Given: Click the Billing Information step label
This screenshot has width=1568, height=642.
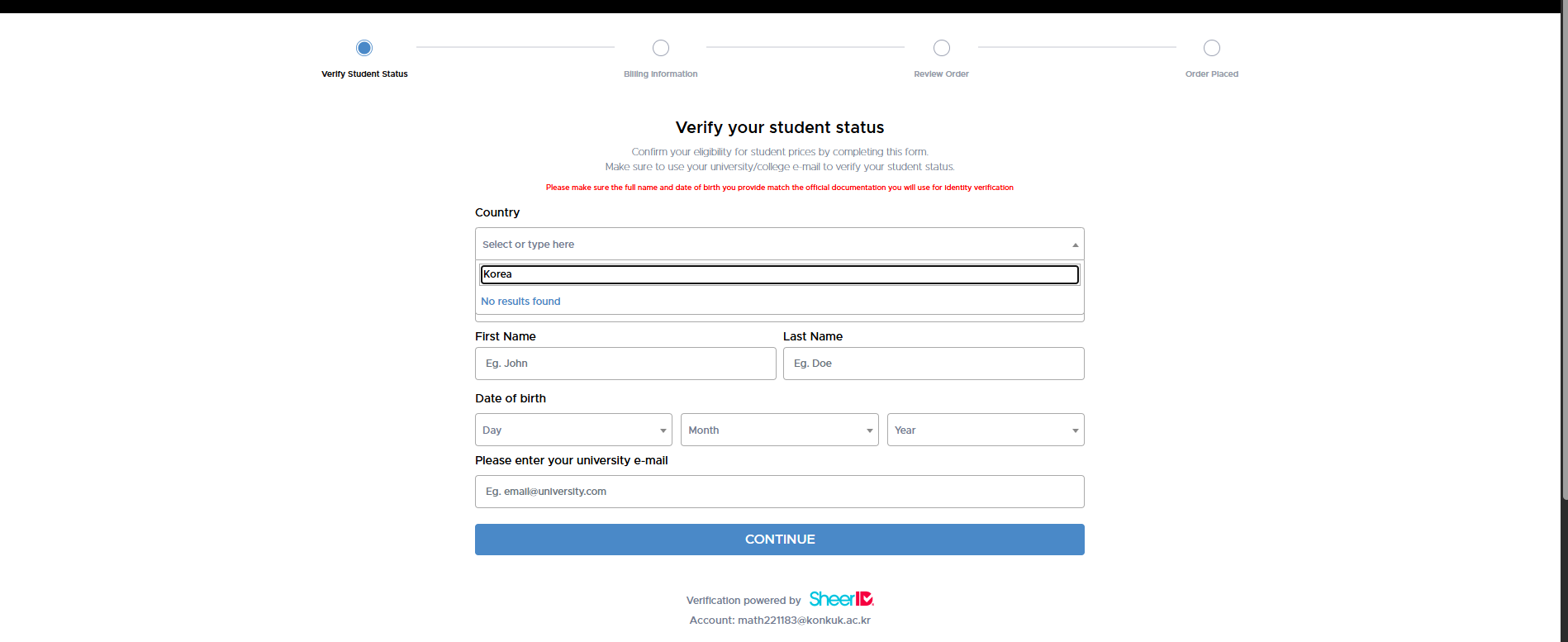Looking at the screenshot, I should (x=661, y=74).
